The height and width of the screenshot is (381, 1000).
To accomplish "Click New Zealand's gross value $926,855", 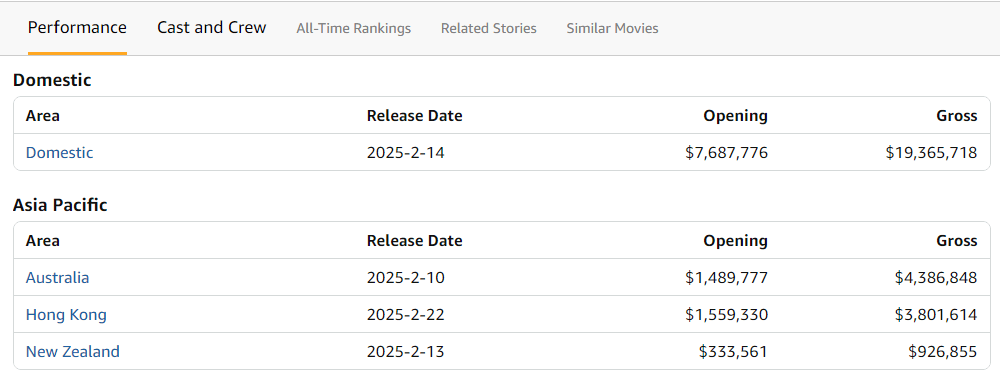I will click(943, 352).
